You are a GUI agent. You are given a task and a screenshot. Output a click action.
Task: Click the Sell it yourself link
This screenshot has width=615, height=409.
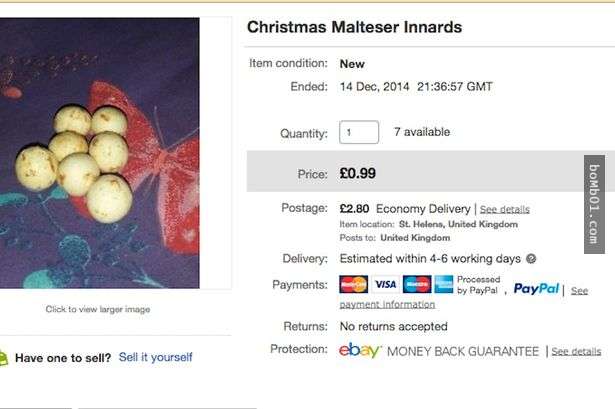pos(155,357)
